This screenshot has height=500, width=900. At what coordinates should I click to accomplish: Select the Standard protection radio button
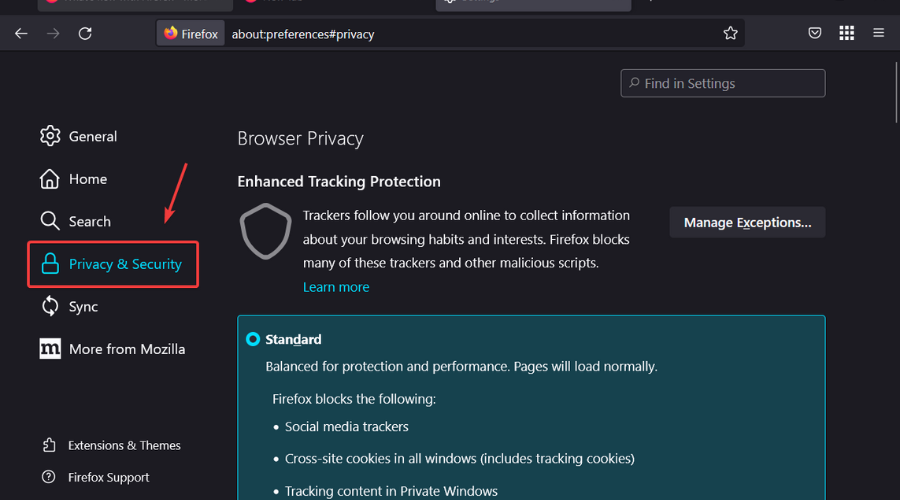click(x=253, y=339)
